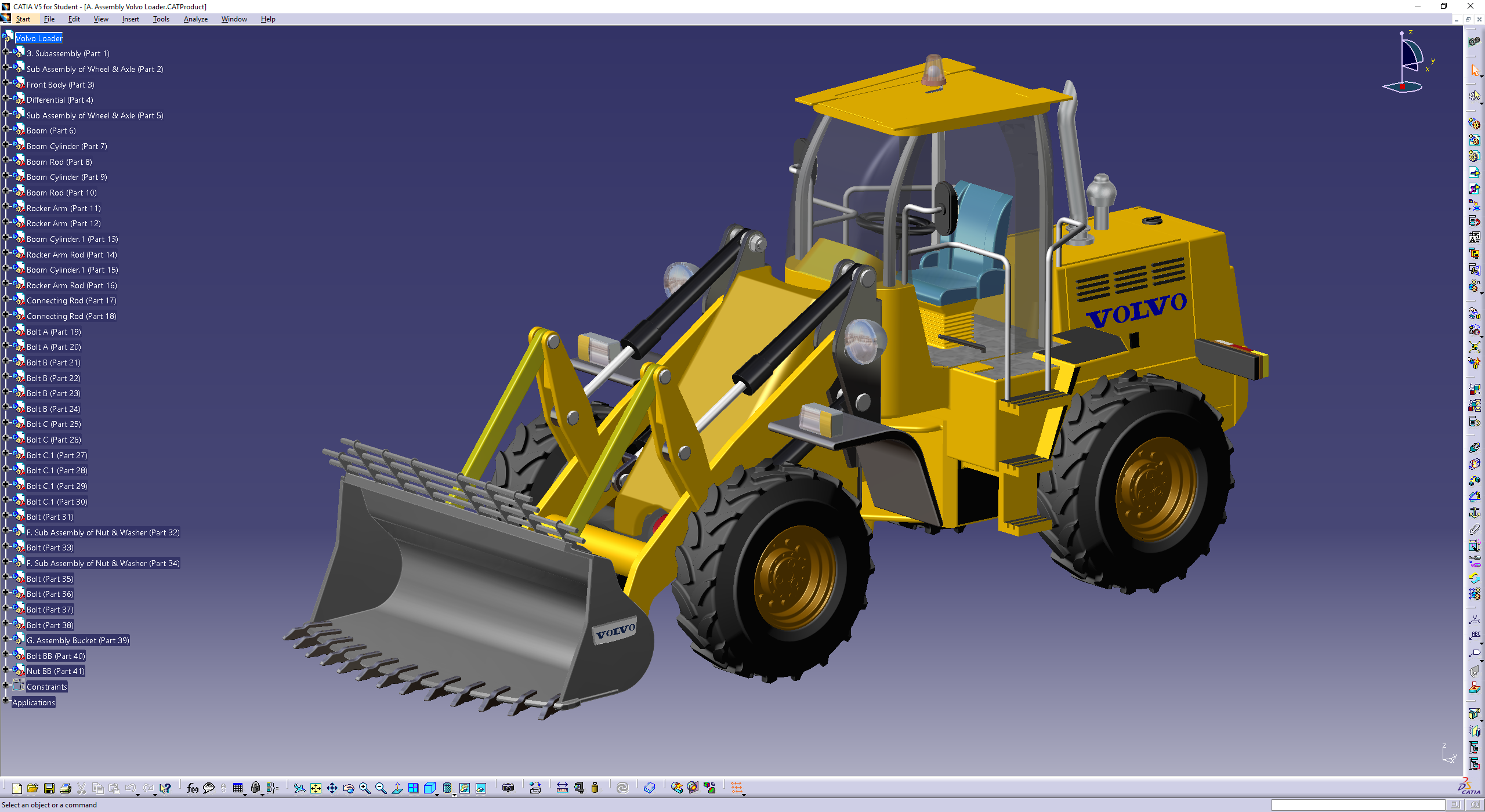
Task: Click the Zoom In magnifier icon
Action: click(x=364, y=788)
